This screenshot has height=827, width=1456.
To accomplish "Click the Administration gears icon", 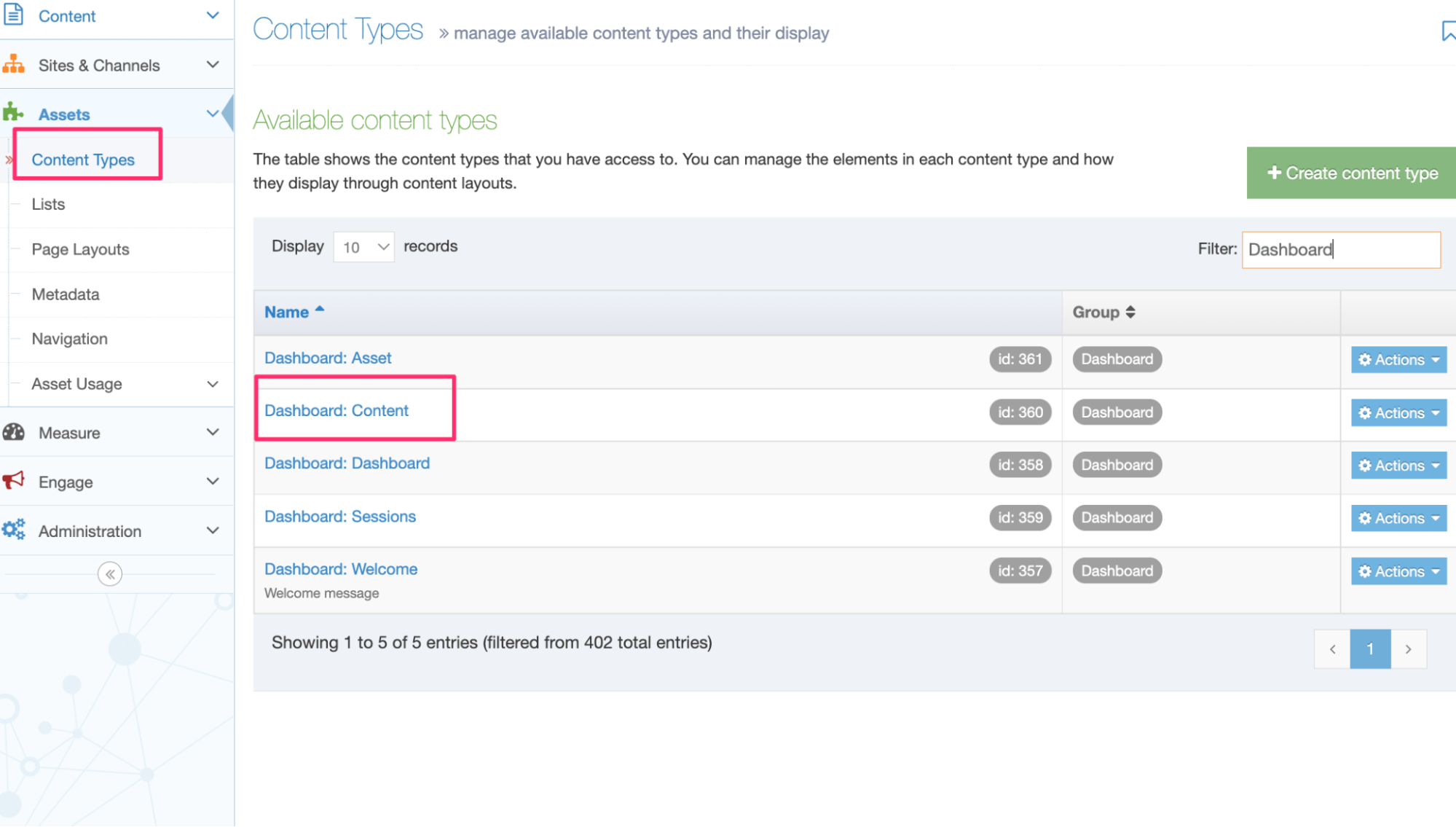I will coord(14,530).
